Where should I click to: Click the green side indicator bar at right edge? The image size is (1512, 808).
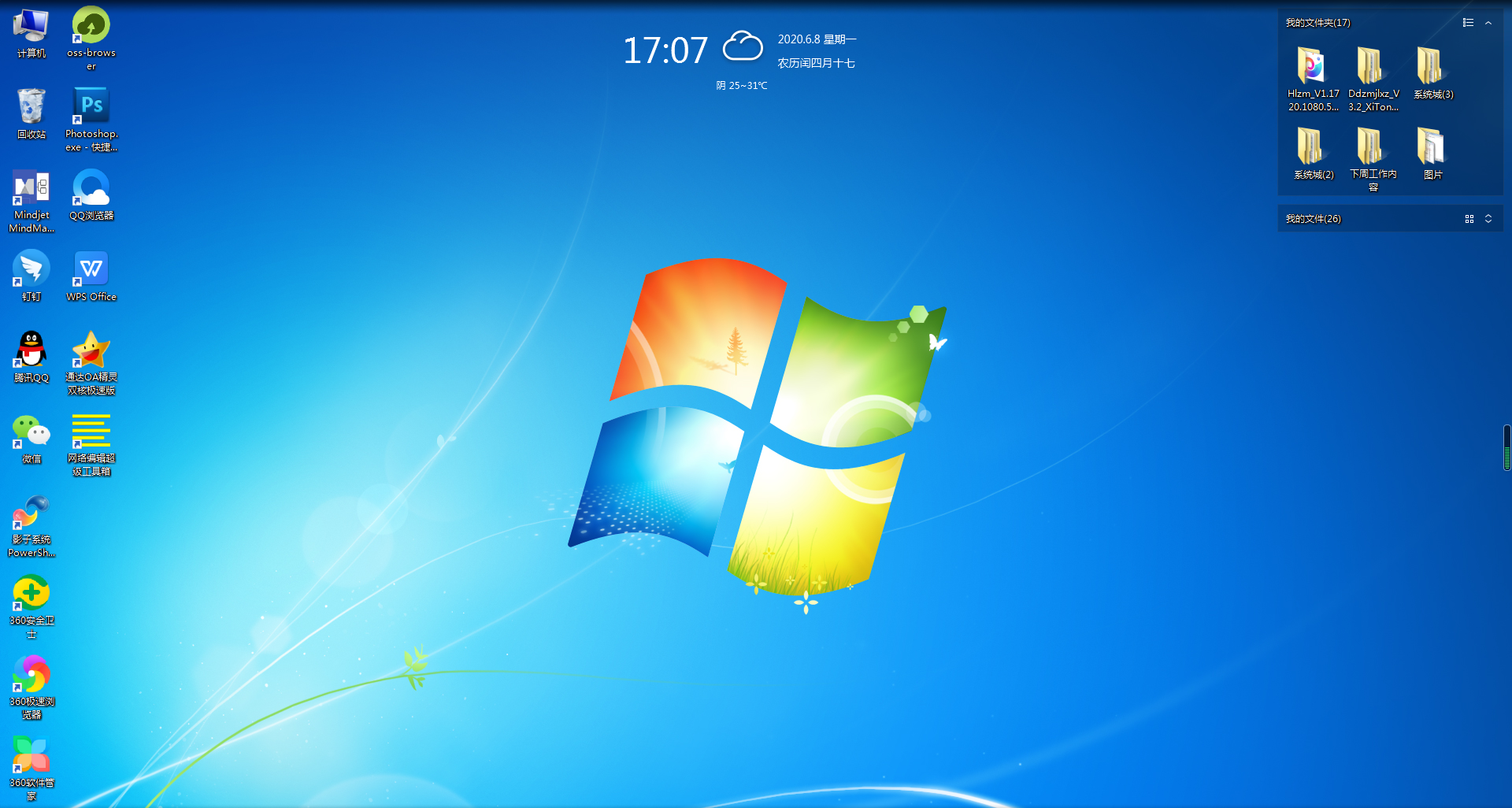pyautogui.click(x=1506, y=447)
